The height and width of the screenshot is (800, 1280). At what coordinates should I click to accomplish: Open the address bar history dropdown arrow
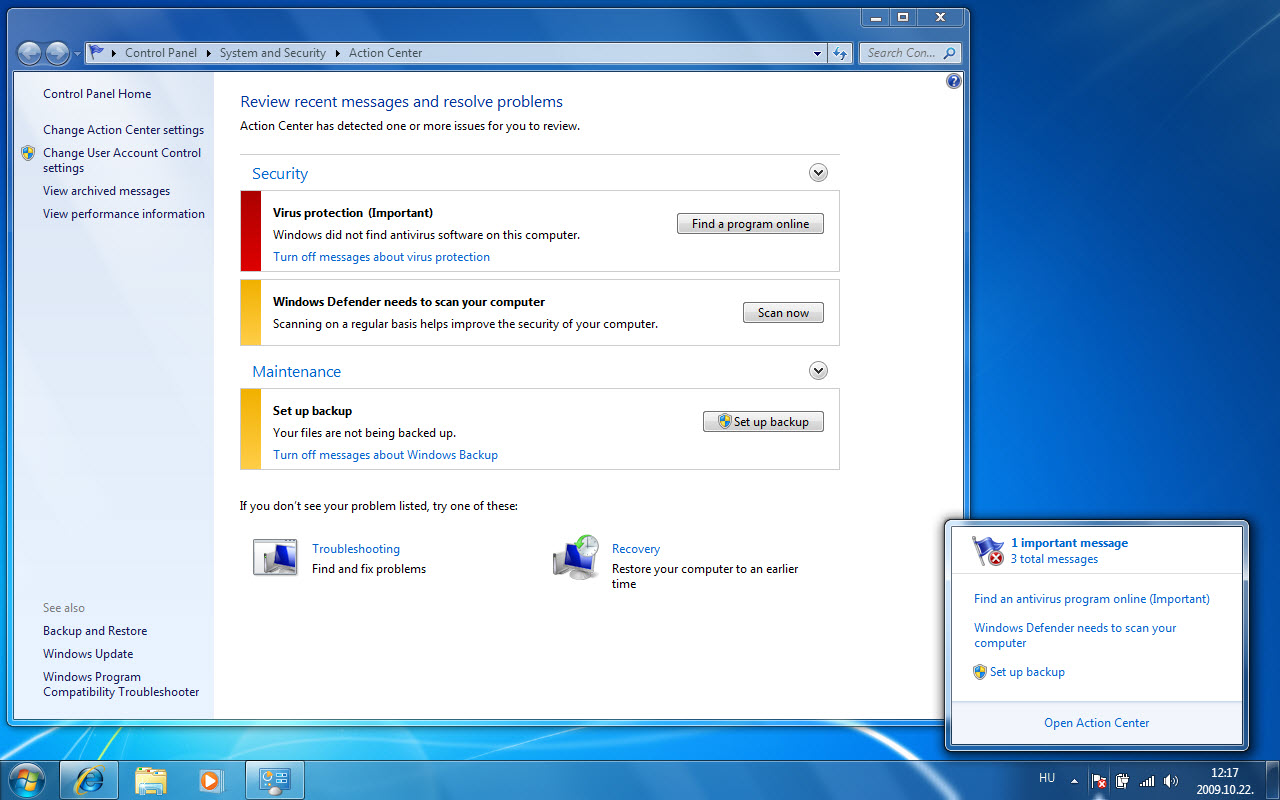[x=817, y=53]
